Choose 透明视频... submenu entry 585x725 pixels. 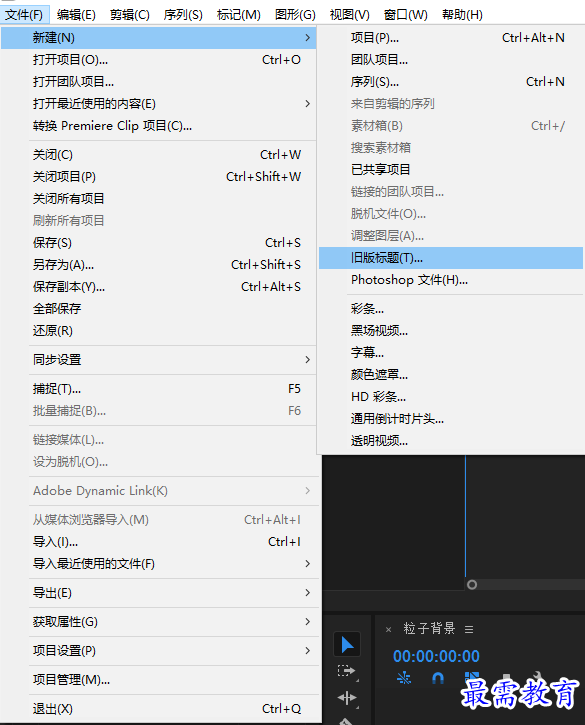451,441
